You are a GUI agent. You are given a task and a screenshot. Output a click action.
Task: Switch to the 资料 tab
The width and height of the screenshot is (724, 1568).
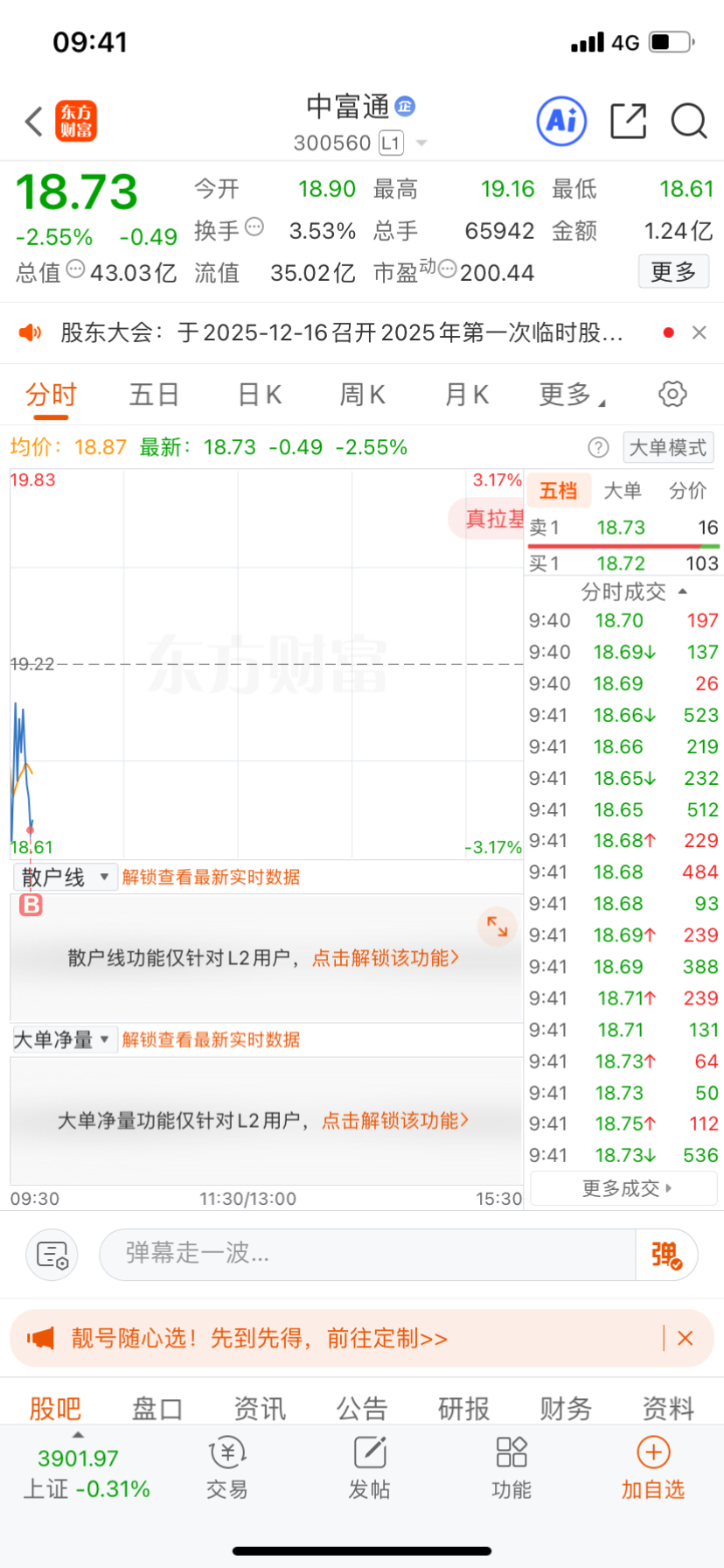668,1408
